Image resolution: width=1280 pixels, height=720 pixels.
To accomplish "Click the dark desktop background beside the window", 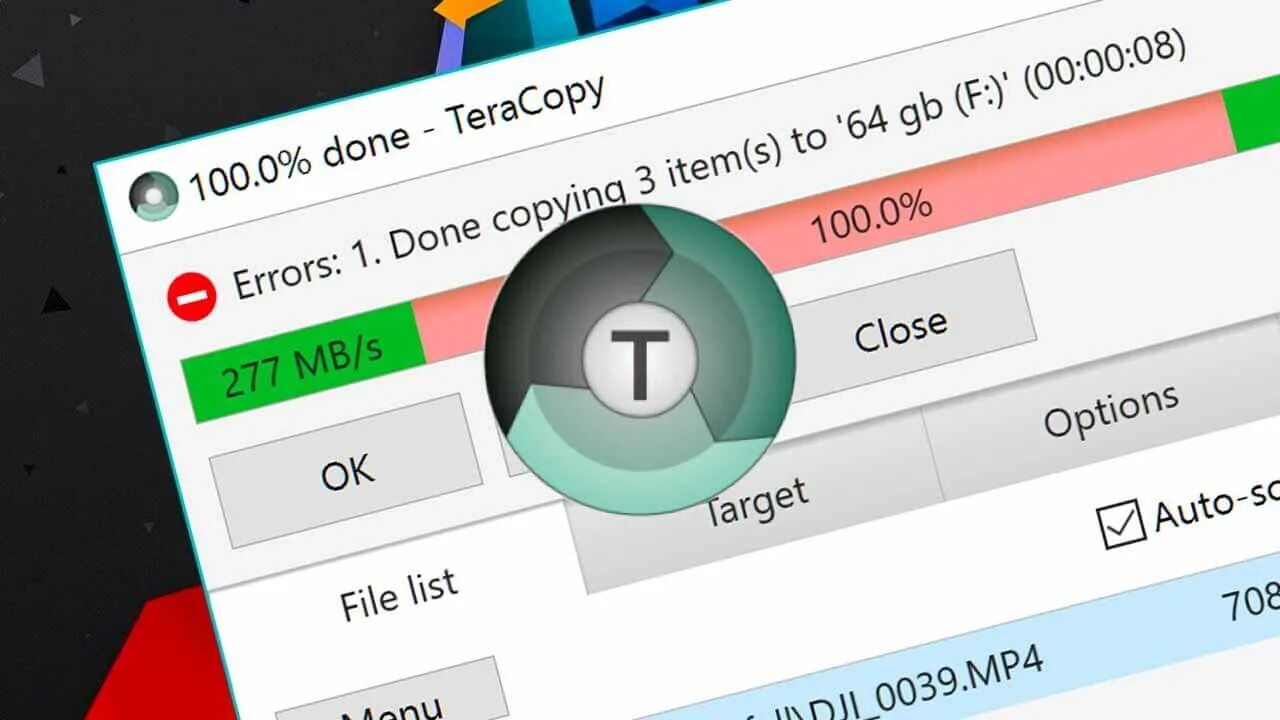I will pyautogui.click(x=60, y=400).
